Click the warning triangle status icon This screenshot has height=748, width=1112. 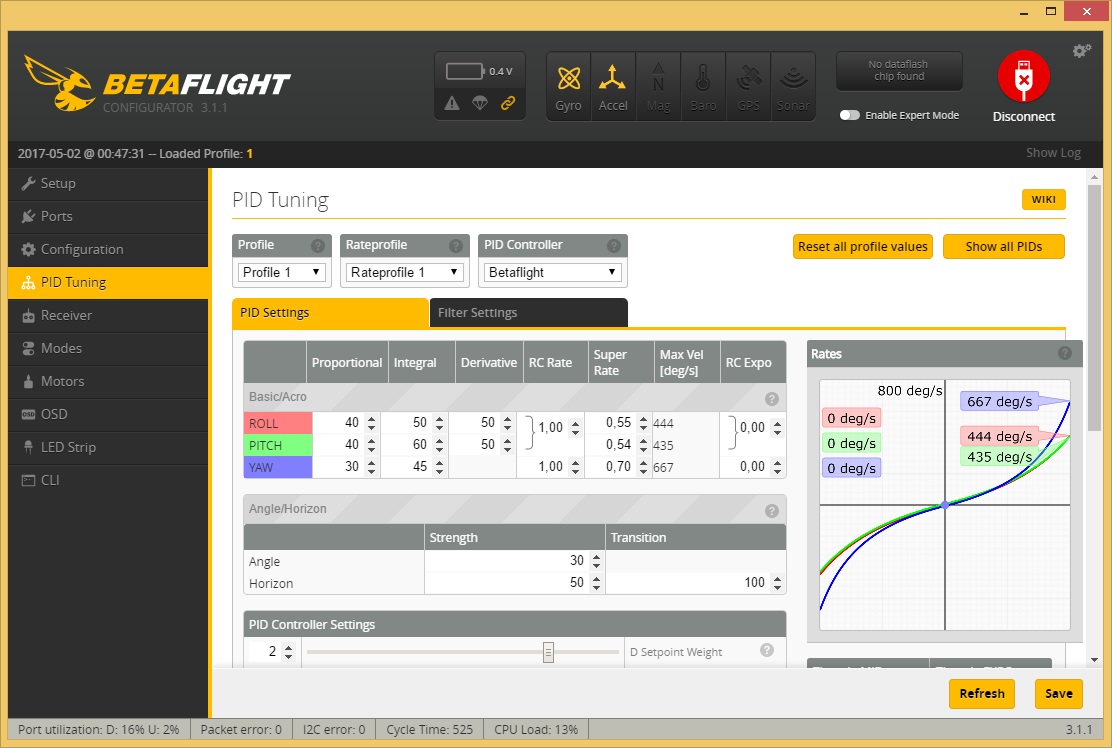click(452, 104)
